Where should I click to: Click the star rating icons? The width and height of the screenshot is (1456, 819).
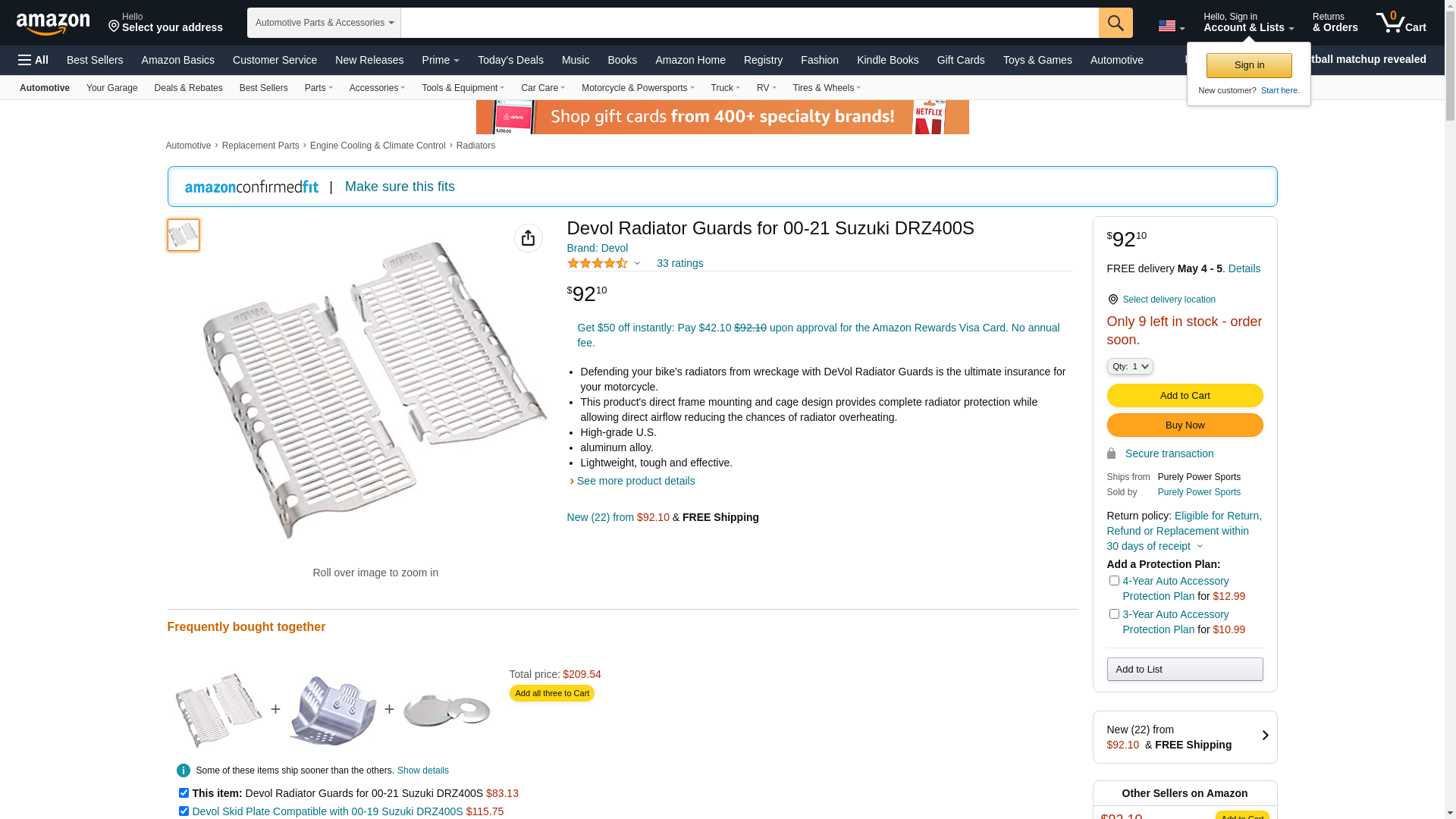tap(598, 263)
